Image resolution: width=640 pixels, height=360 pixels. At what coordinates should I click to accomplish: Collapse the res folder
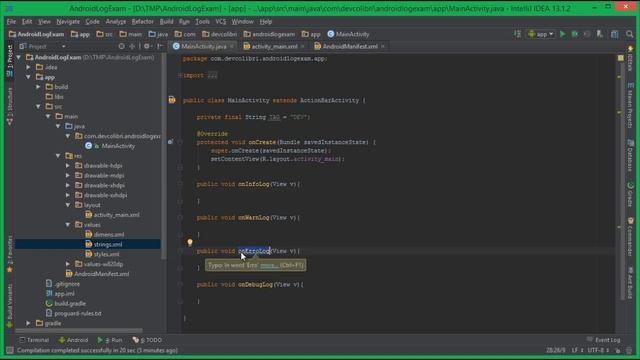click(x=58, y=156)
